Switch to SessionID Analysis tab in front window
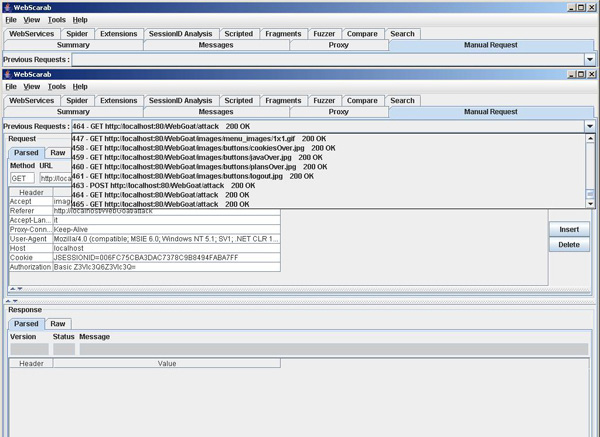 (181, 101)
